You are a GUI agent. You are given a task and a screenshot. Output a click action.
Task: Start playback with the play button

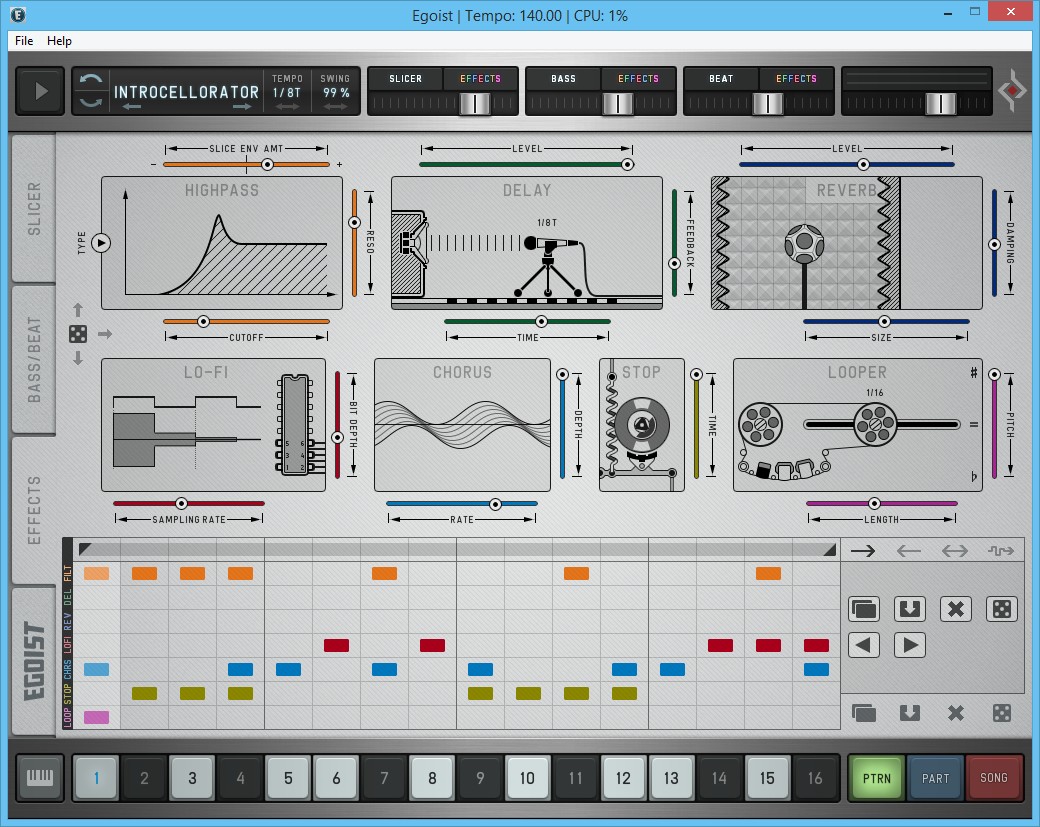tap(40, 91)
